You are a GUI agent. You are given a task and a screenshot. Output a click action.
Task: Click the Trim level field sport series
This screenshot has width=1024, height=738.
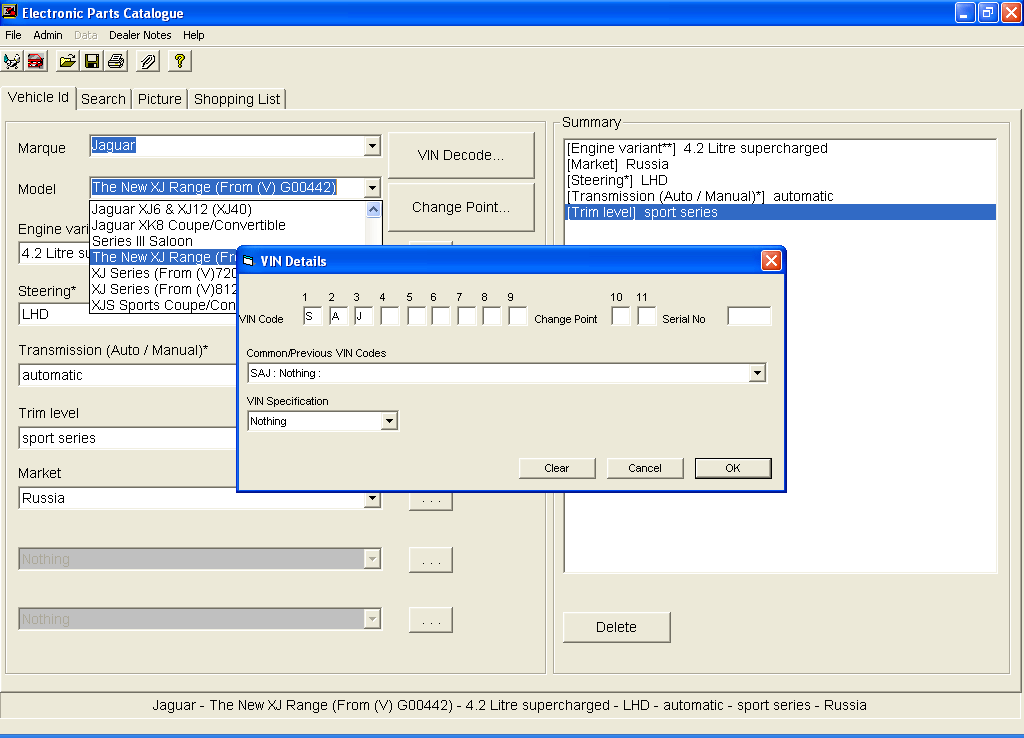(129, 438)
